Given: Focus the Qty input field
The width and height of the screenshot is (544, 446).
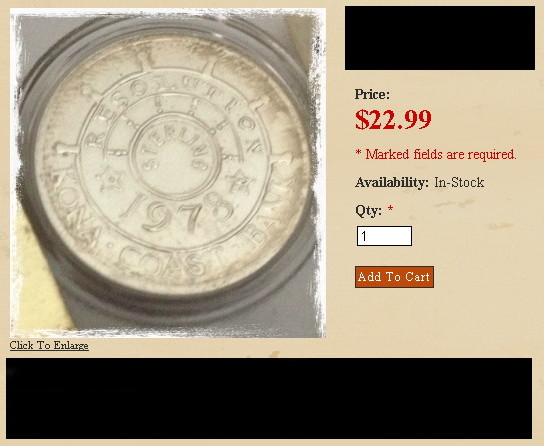Looking at the screenshot, I should (384, 236).
